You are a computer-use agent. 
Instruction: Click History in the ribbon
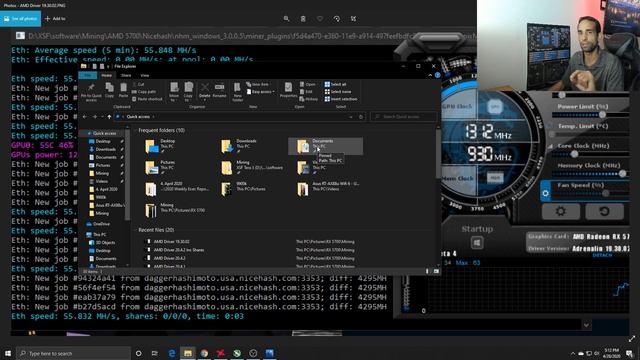309,99
